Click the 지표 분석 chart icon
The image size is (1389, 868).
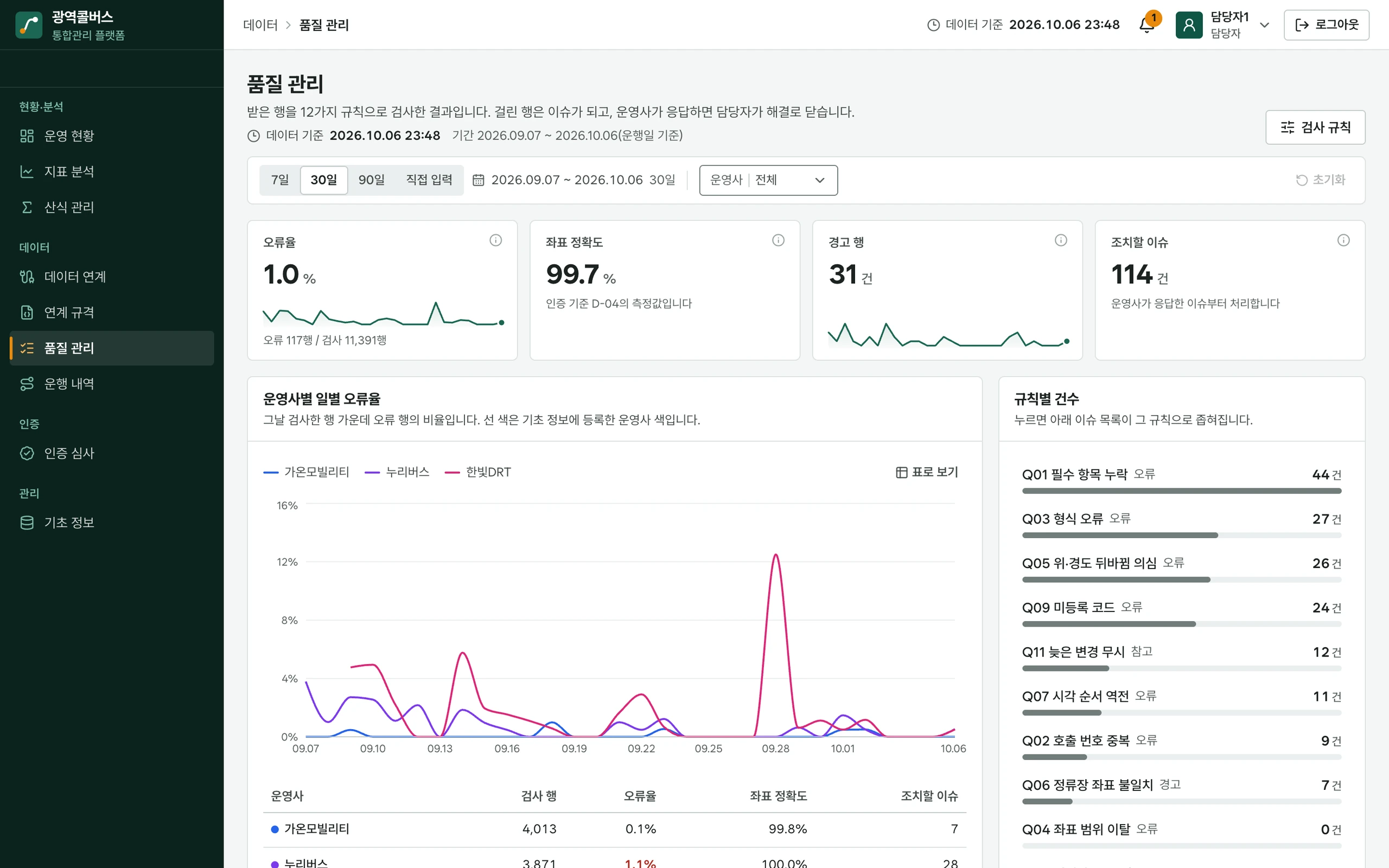coord(27,171)
